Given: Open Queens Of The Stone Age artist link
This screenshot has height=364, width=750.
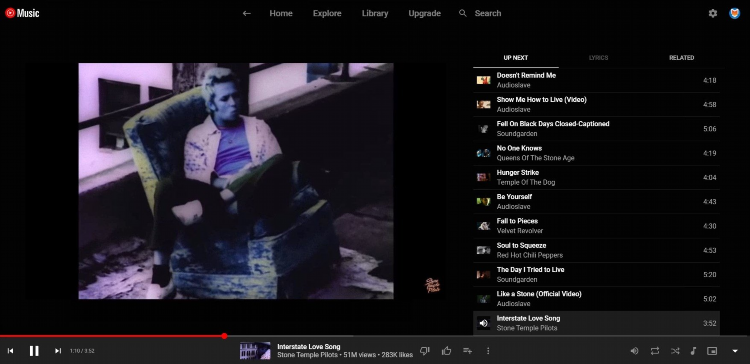Looking at the screenshot, I should [x=535, y=158].
